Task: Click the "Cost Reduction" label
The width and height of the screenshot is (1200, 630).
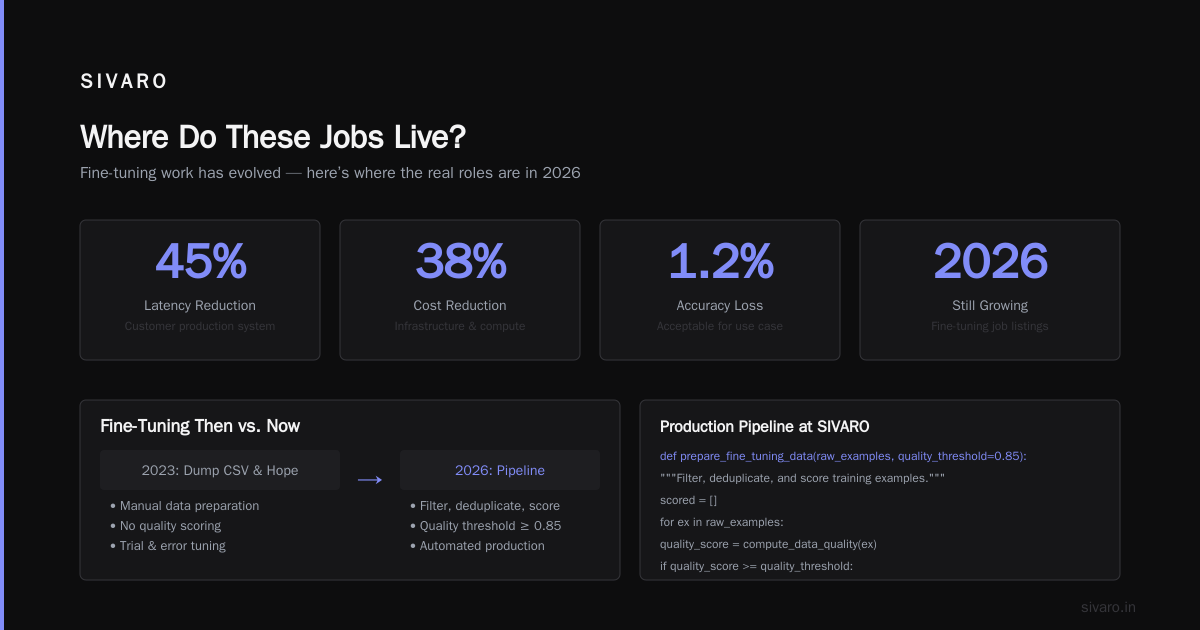Action: coord(460,305)
